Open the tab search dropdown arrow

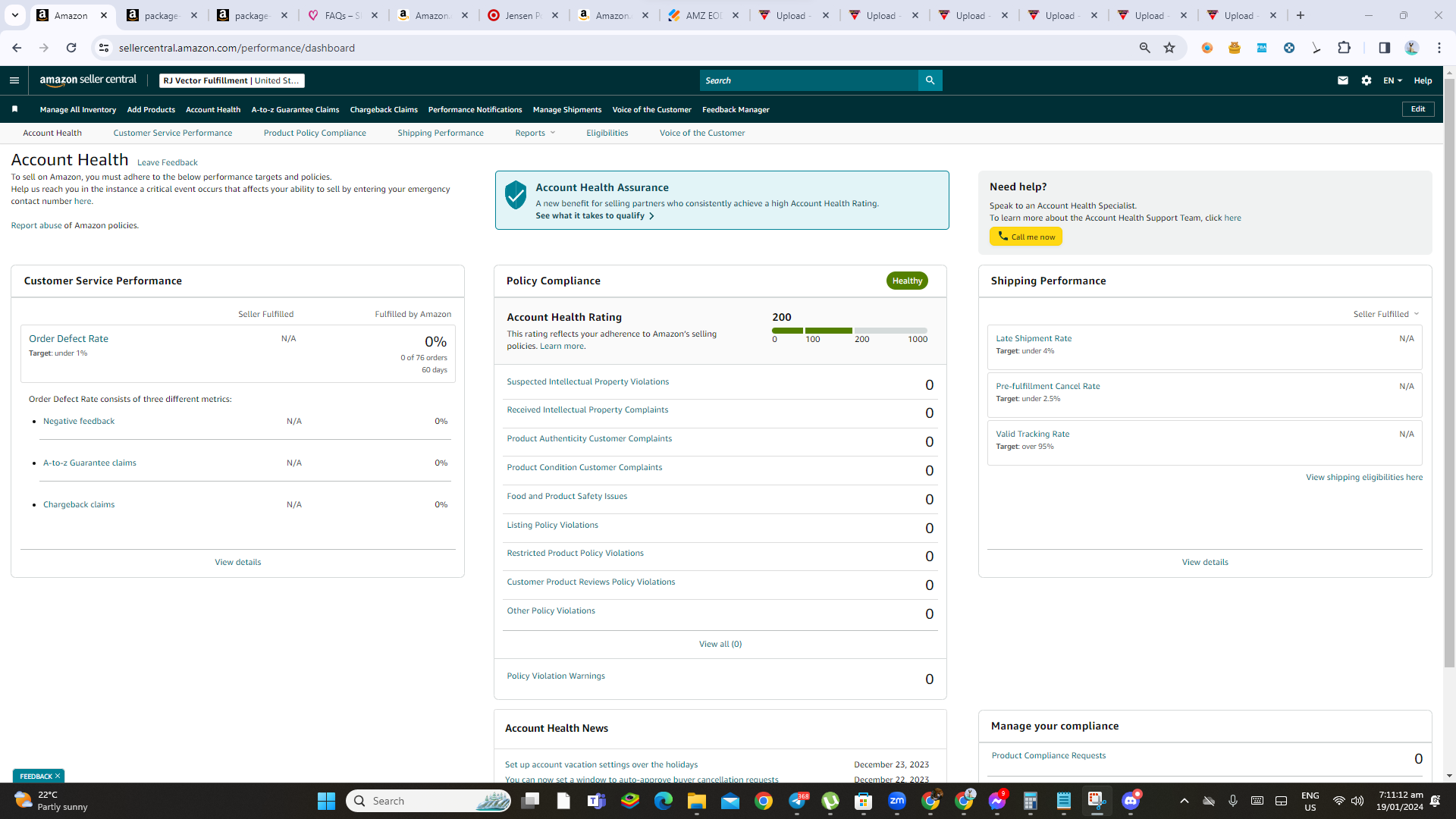[x=15, y=15]
